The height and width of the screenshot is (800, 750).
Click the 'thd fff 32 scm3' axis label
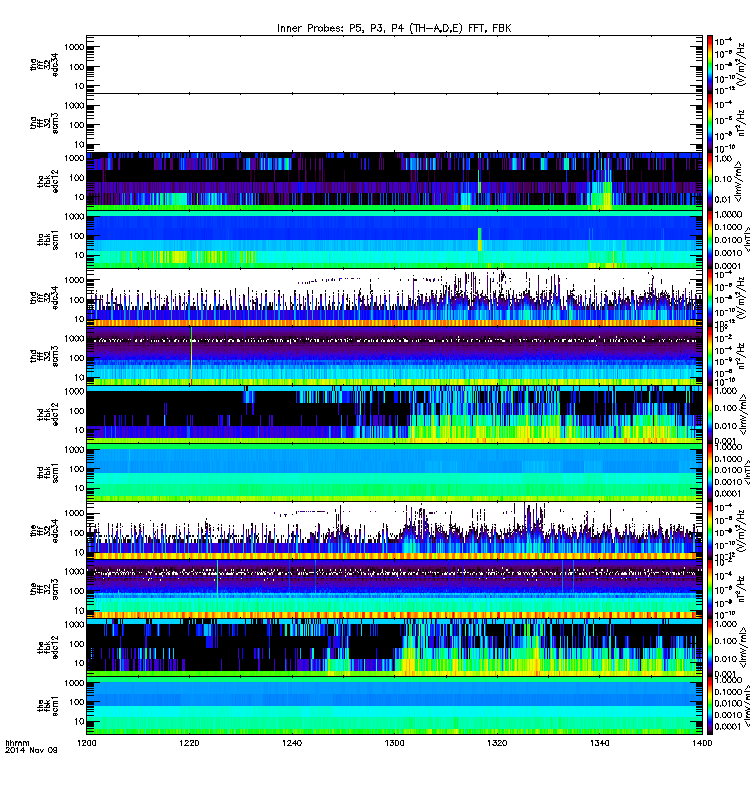pos(44,356)
